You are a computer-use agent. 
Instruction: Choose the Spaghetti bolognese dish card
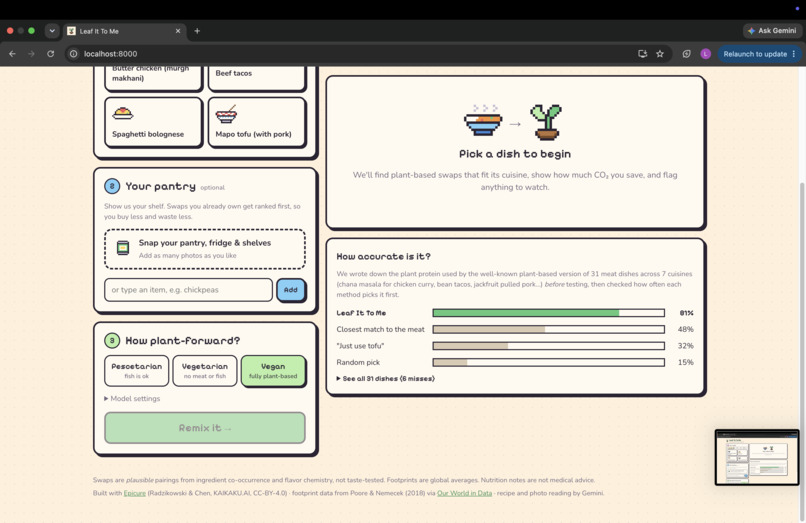coord(153,122)
